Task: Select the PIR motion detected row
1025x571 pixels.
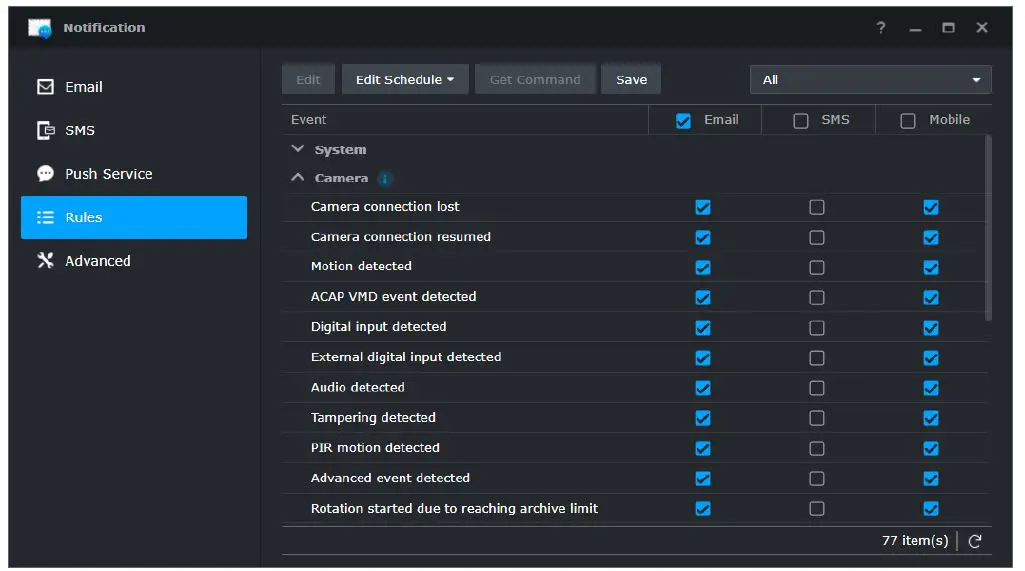Action: (x=633, y=448)
